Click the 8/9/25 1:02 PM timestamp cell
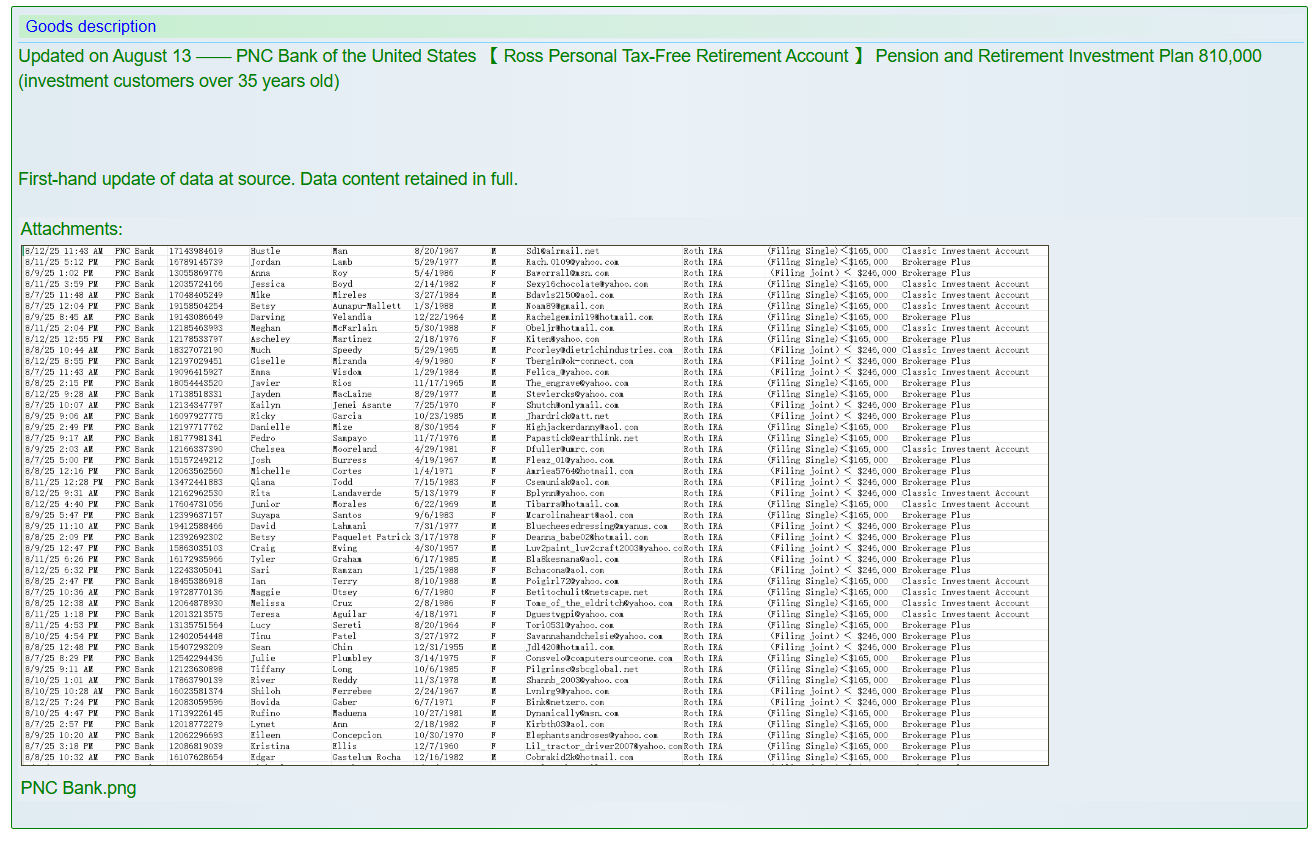This screenshot has height=841, width=1315. tap(60, 273)
